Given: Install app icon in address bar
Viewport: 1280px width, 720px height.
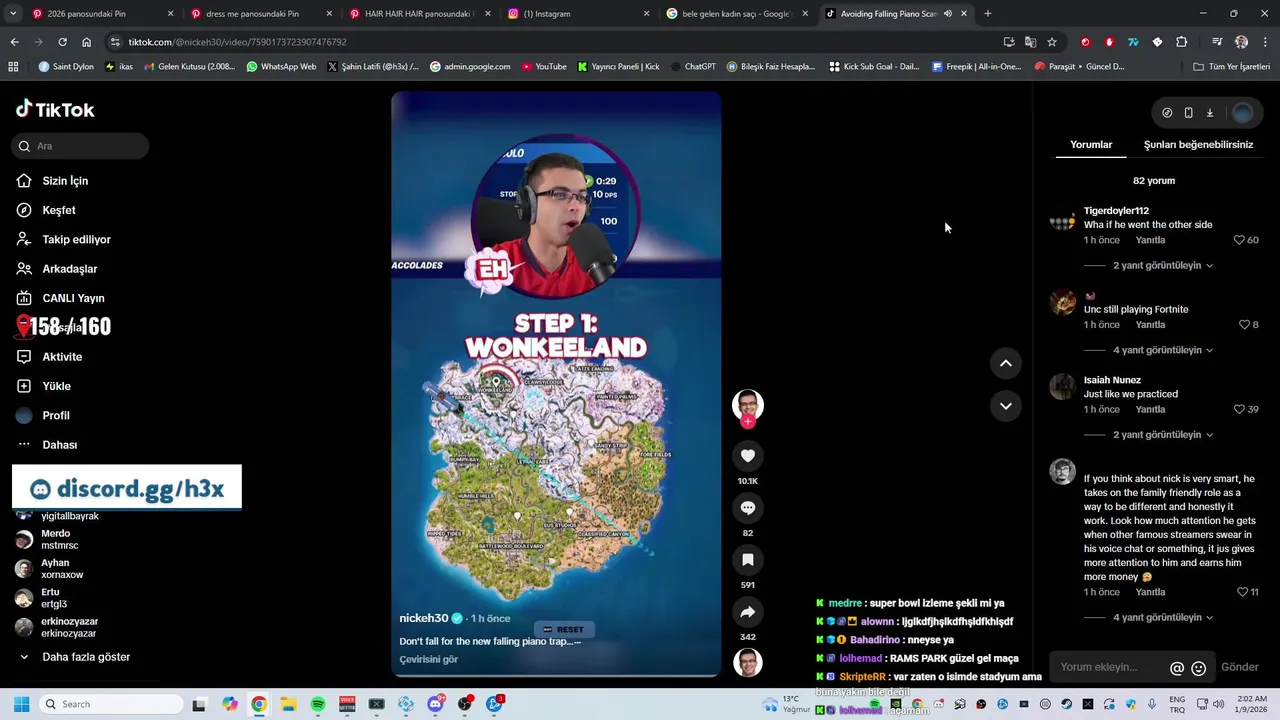Looking at the screenshot, I should pyautogui.click(x=1009, y=42).
